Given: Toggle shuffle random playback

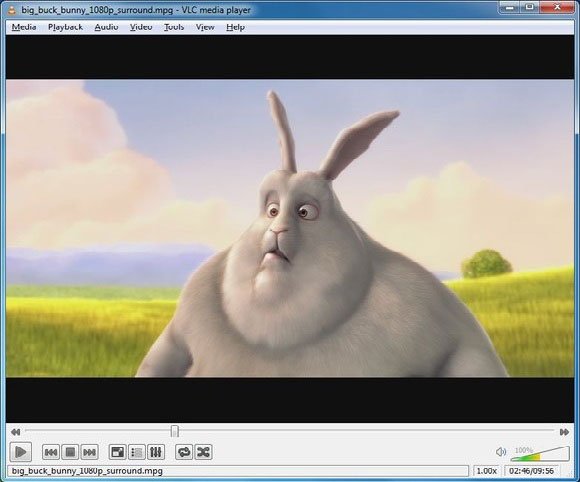Looking at the screenshot, I should 203,452.
